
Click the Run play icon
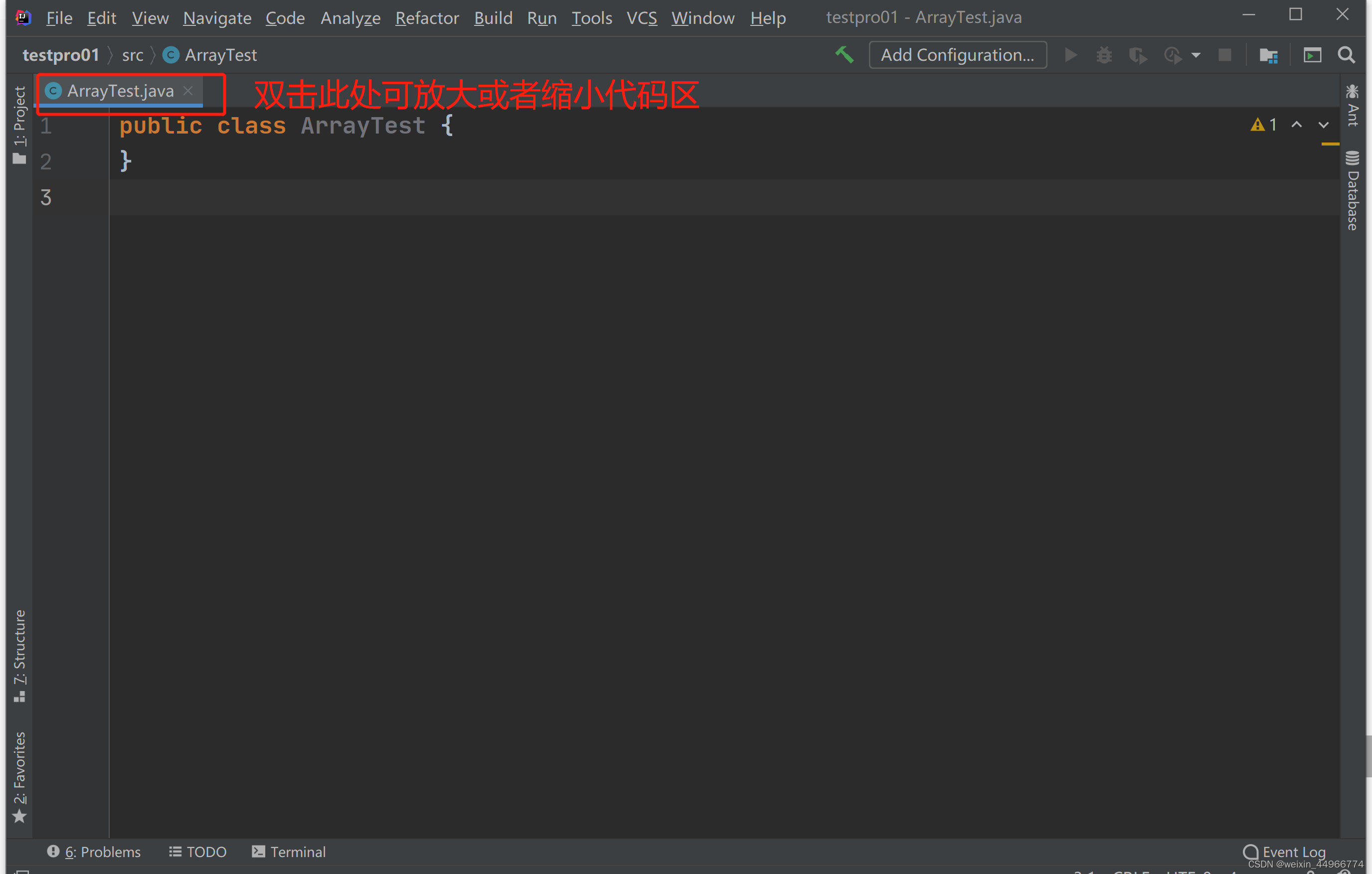pyautogui.click(x=1070, y=55)
